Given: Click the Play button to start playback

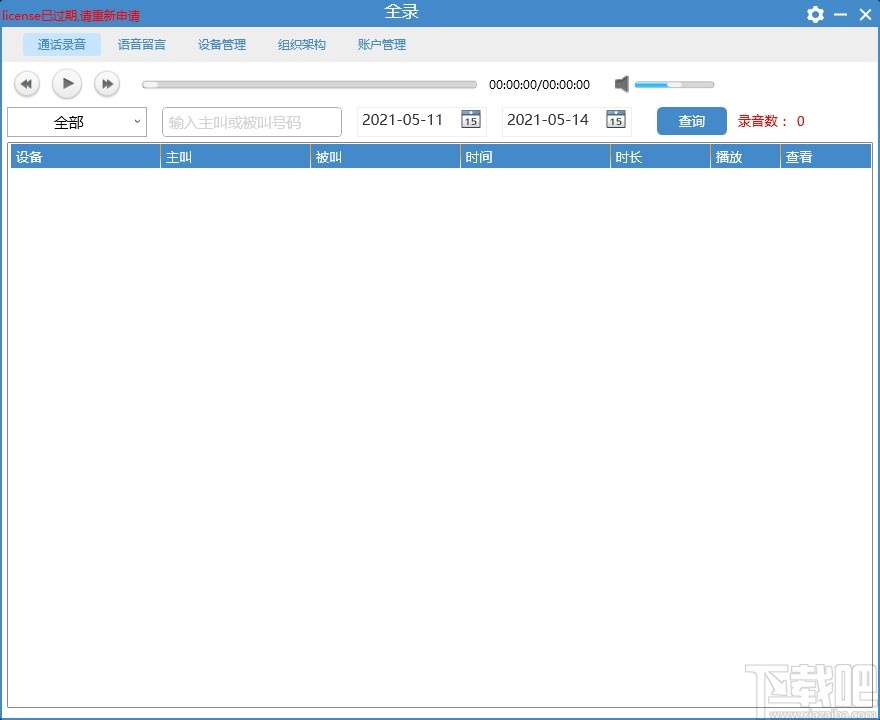Looking at the screenshot, I should coord(66,84).
